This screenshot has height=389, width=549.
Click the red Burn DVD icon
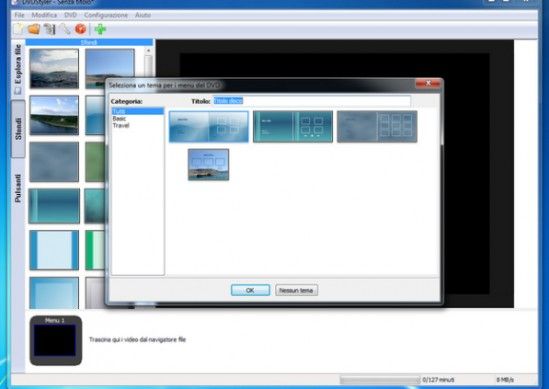(81, 29)
